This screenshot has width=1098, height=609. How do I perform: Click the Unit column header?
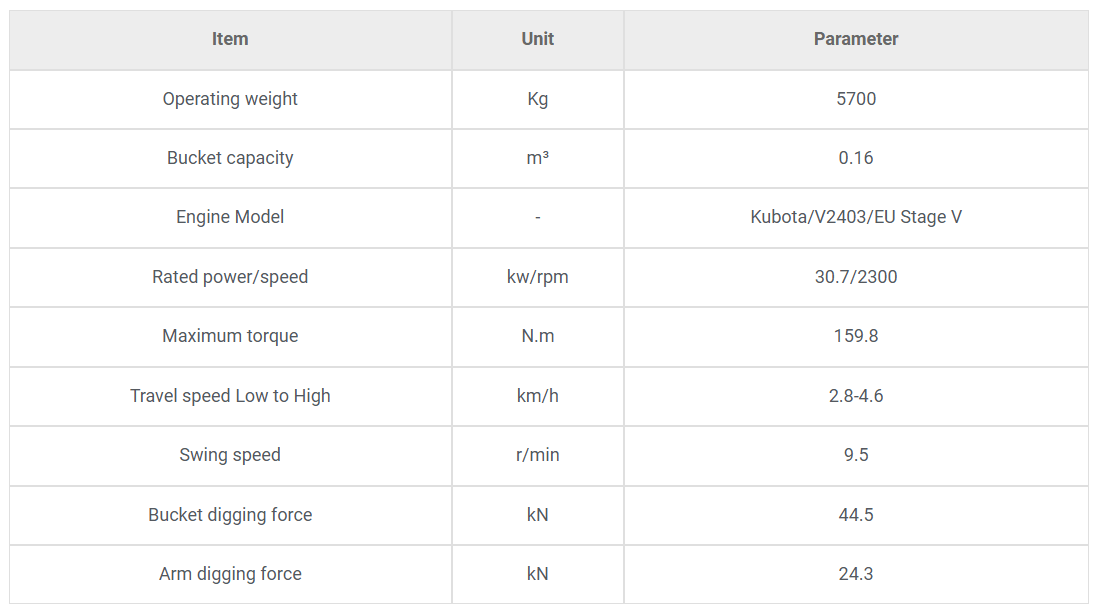click(x=538, y=39)
